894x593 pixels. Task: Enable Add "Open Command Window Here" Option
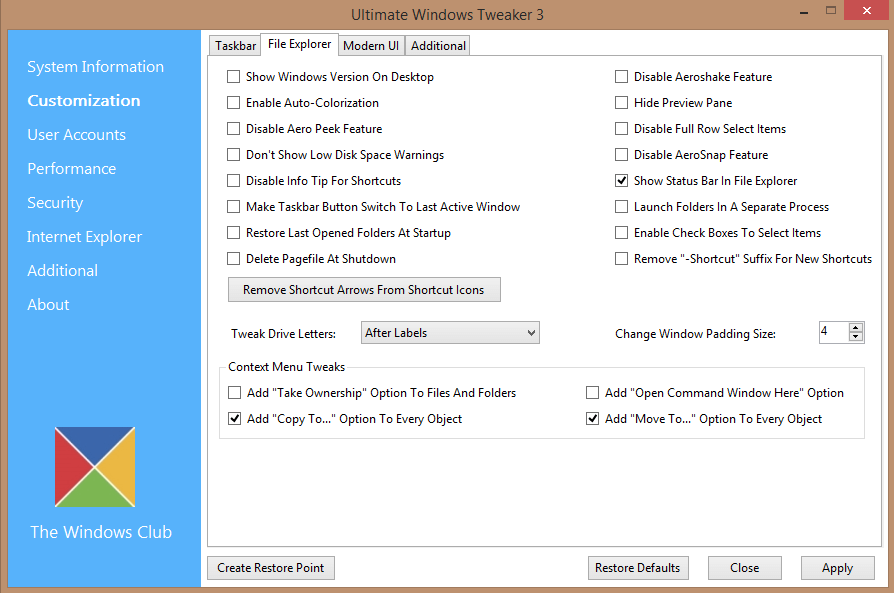pos(592,392)
